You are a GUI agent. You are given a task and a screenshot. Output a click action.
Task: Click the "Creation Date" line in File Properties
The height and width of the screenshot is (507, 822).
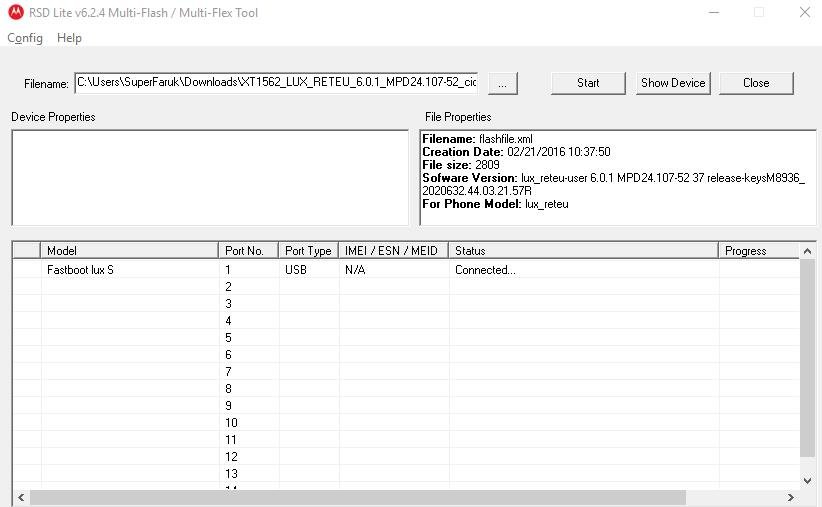point(516,152)
